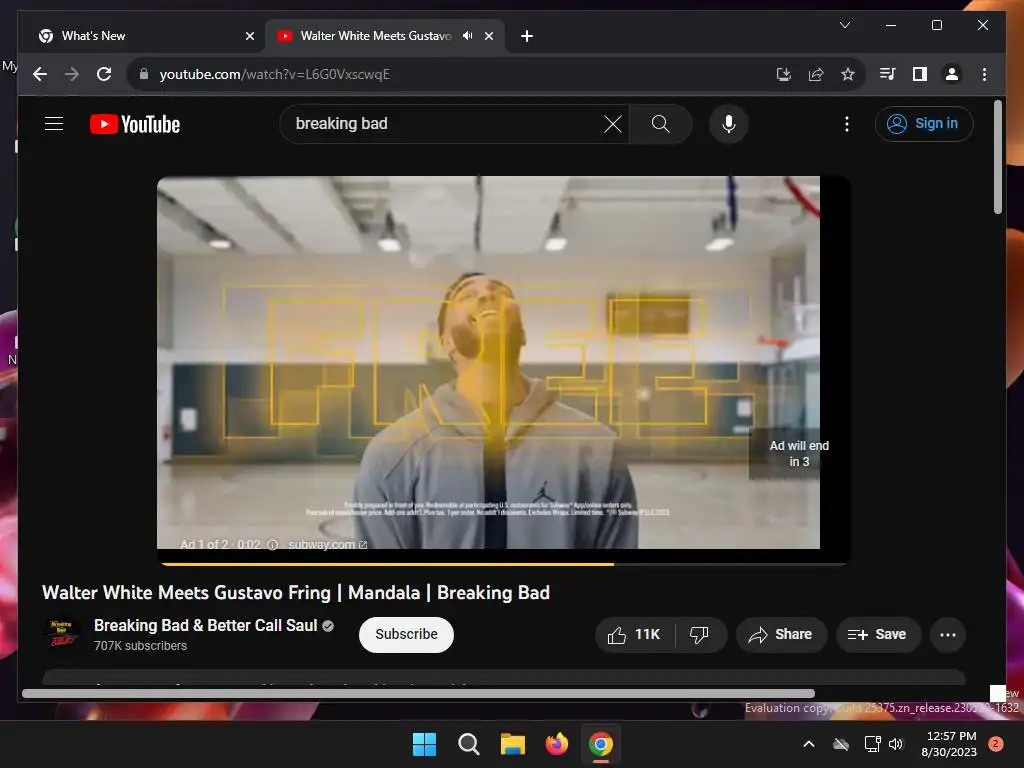Share this page from address bar
1024x768 pixels.
[x=816, y=74]
